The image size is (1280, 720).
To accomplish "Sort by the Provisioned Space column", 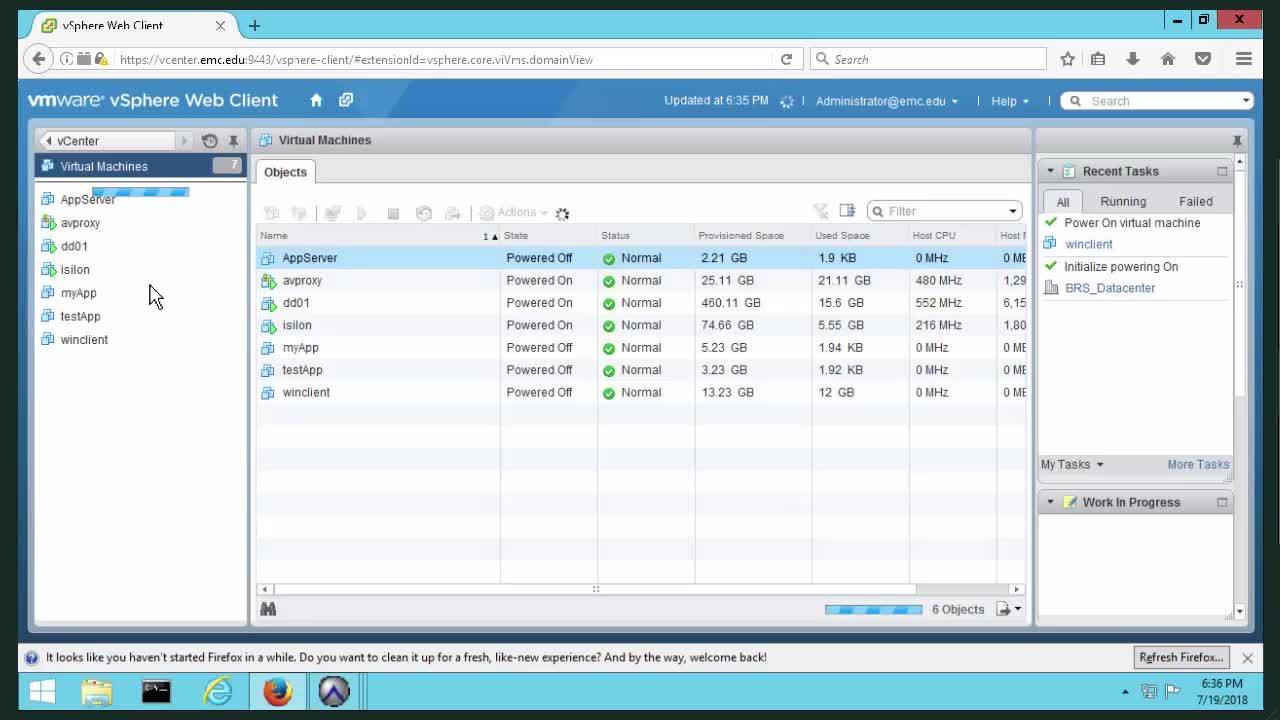I will point(753,236).
